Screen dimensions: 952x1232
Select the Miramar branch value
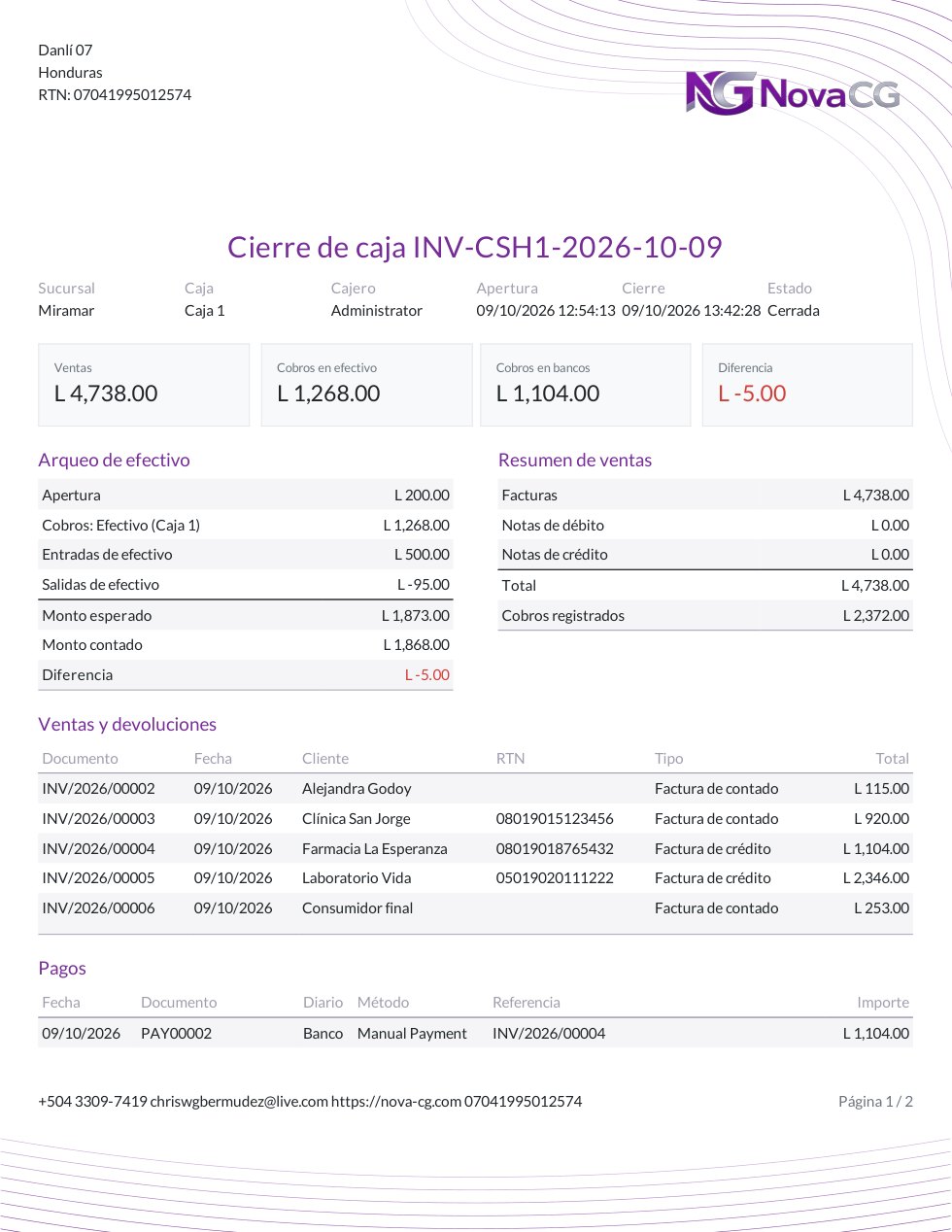click(66, 311)
